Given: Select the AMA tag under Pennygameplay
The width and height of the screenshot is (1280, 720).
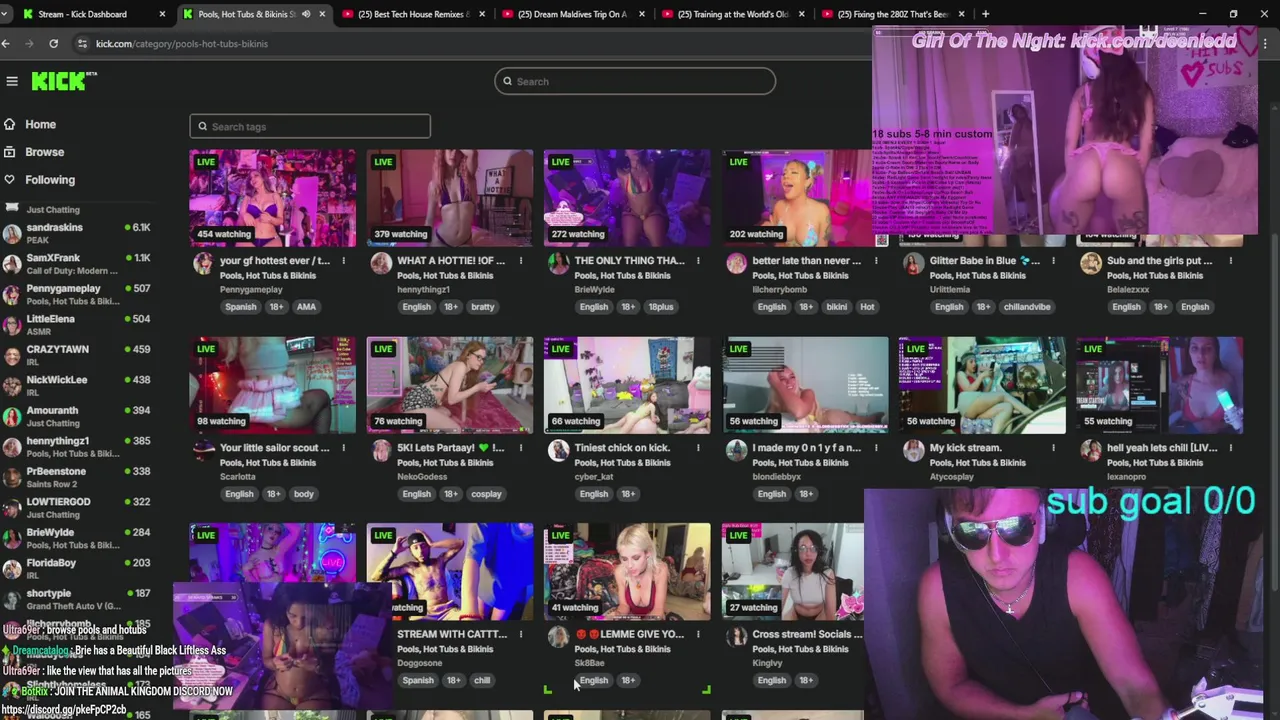Looking at the screenshot, I should tap(306, 307).
